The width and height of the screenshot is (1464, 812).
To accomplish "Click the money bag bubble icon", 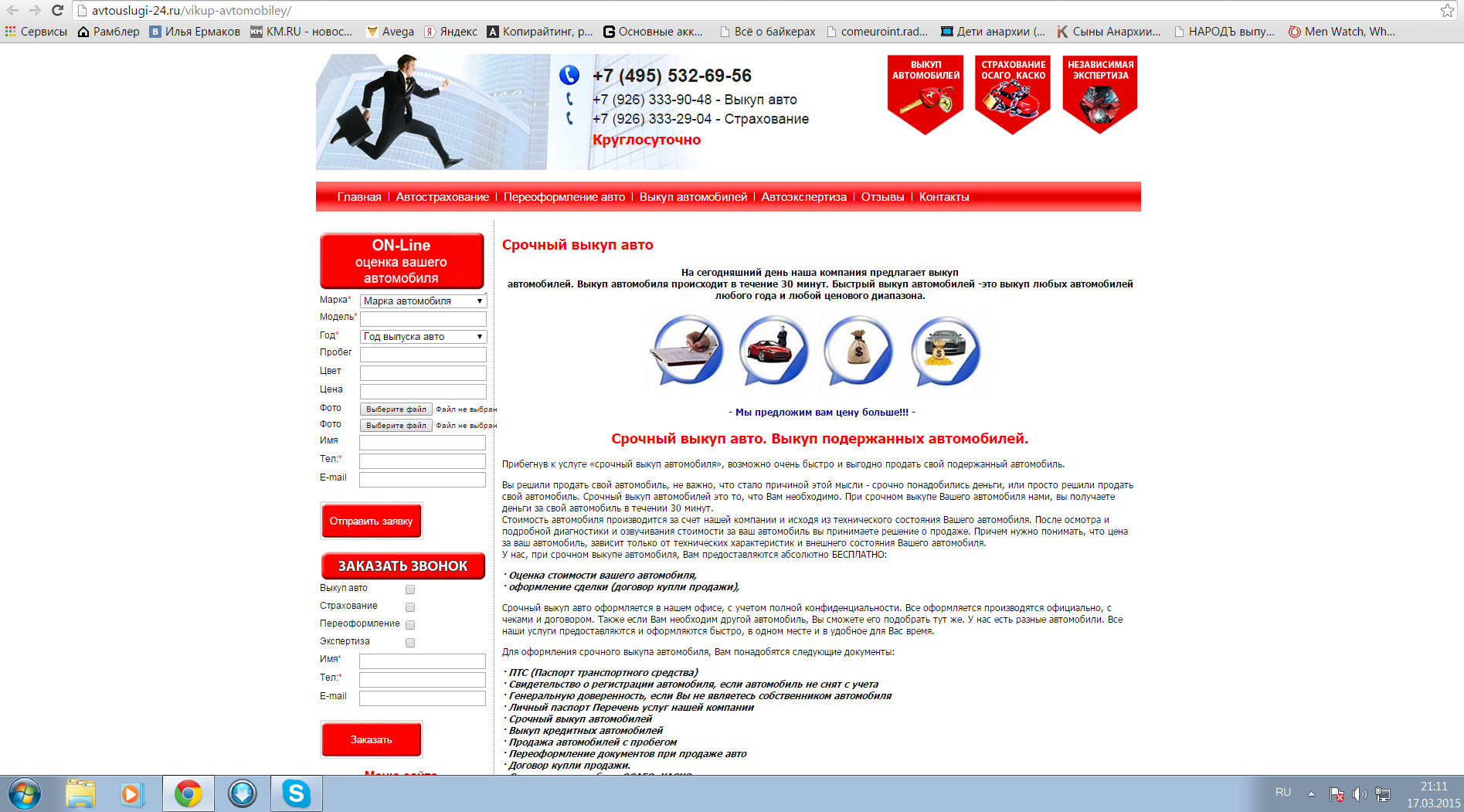I will pyautogui.click(x=858, y=351).
